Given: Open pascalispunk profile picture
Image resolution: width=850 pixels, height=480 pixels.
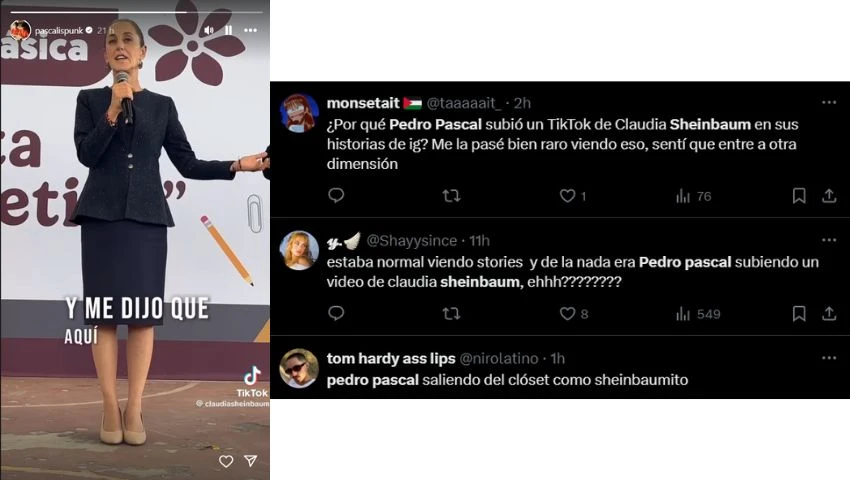Looking at the screenshot, I should 21,30.
